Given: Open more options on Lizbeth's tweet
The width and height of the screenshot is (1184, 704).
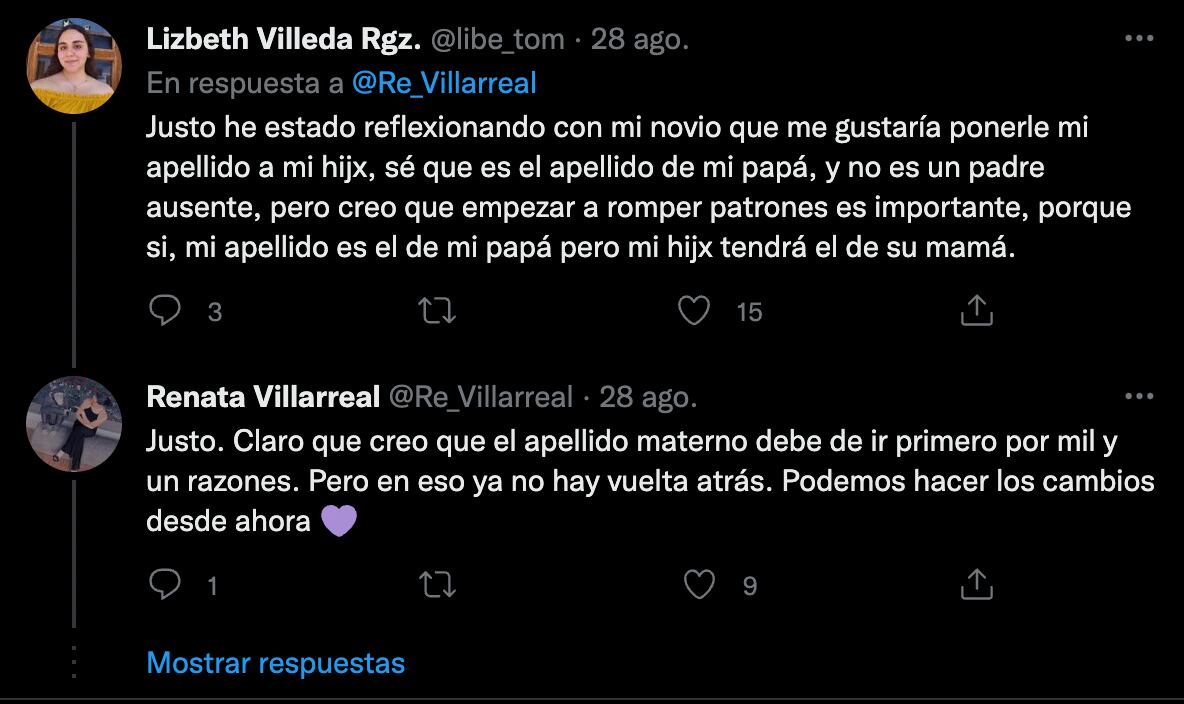Looking at the screenshot, I should pos(1139,39).
